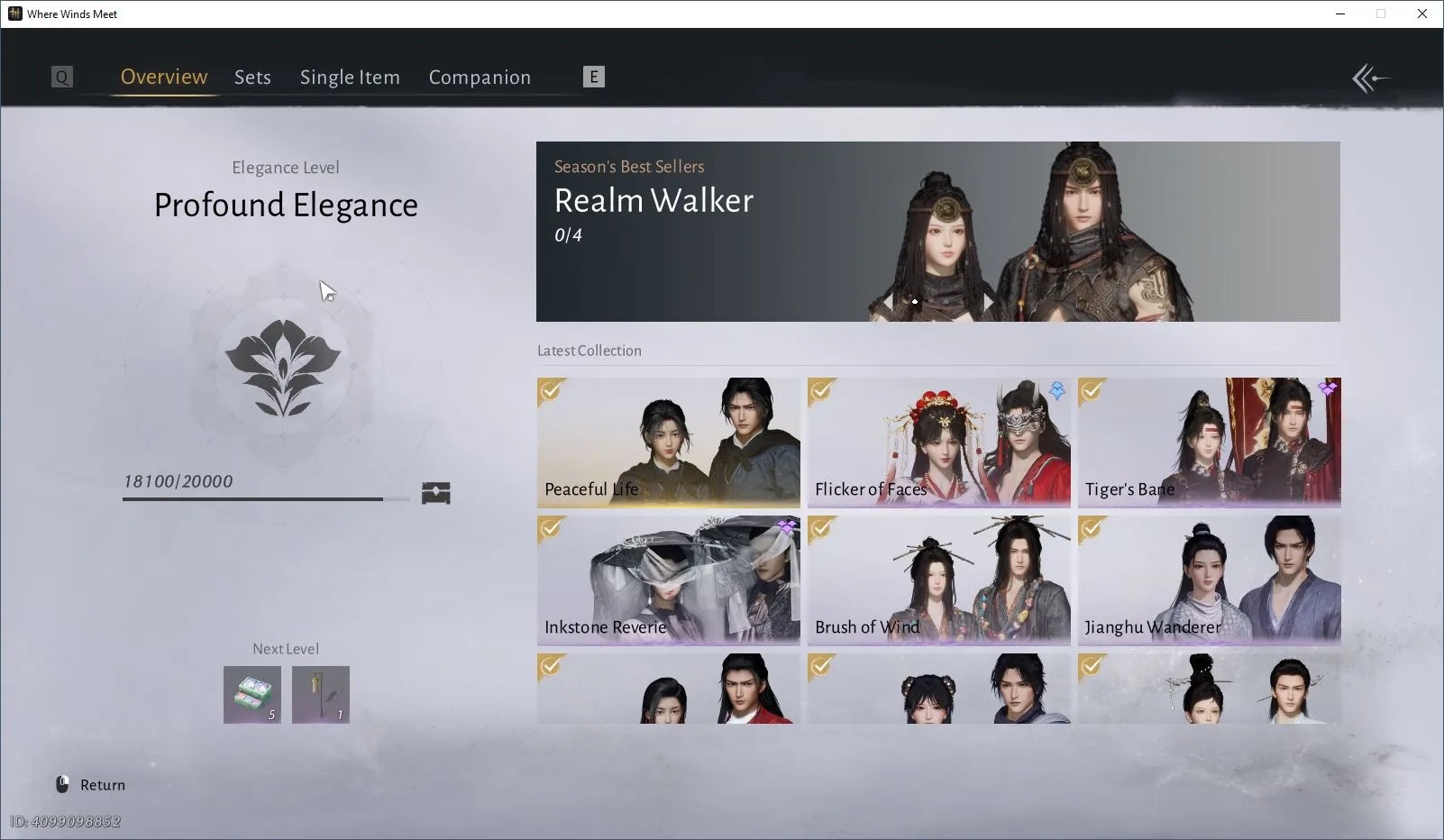Open the Flicker of Faces collection card

[939, 443]
